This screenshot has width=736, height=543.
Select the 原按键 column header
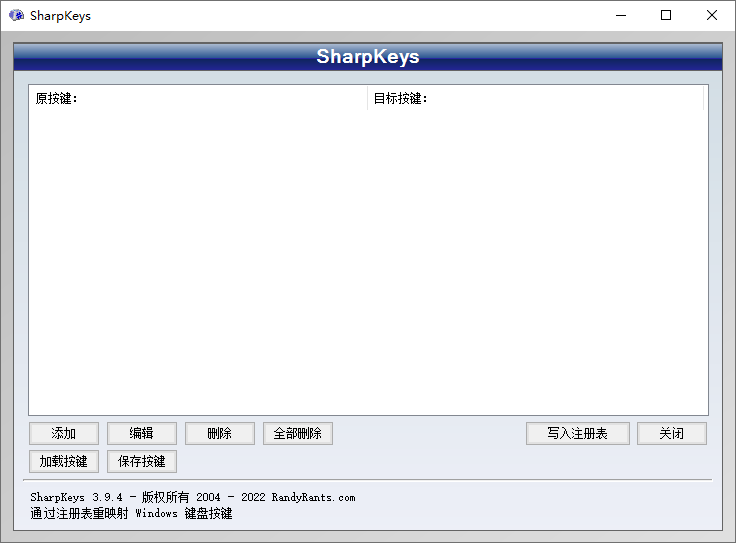click(x=198, y=98)
